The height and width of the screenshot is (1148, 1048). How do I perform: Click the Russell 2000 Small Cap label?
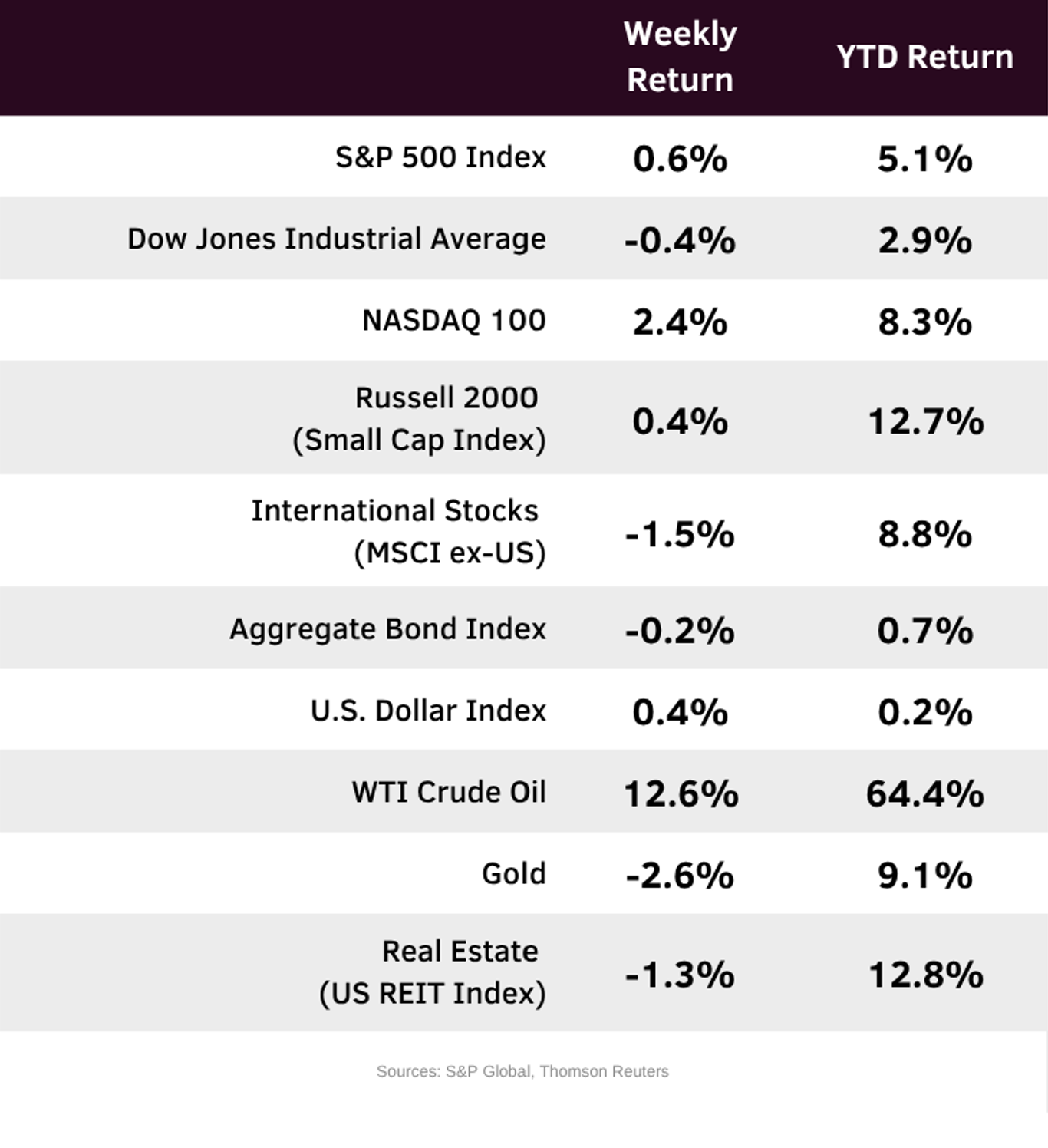pyautogui.click(x=419, y=418)
